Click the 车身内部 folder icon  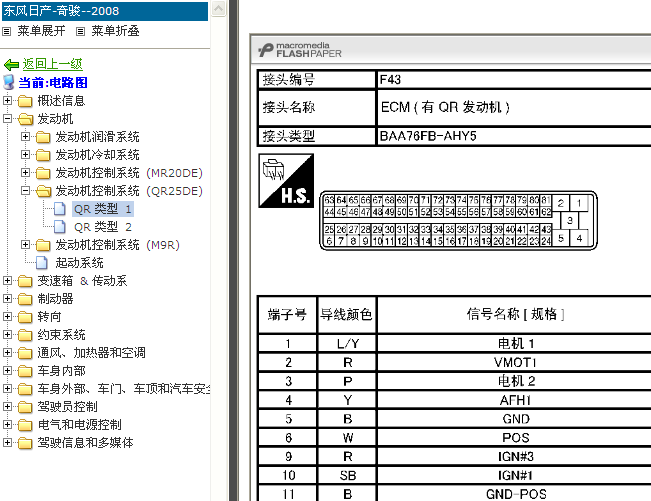(x=25, y=371)
